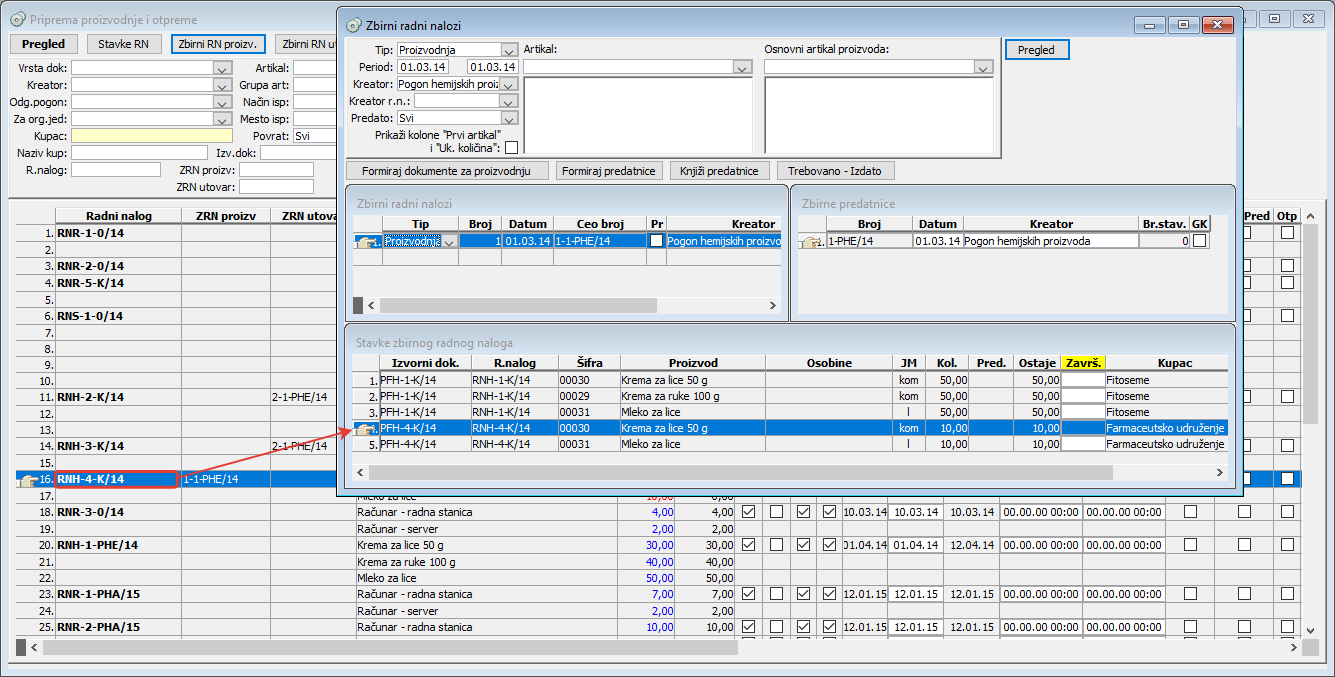1335x677 pixels.
Task: Open the Tip dropdown showing Proizvodnja
Action: pyautogui.click(x=509, y=50)
